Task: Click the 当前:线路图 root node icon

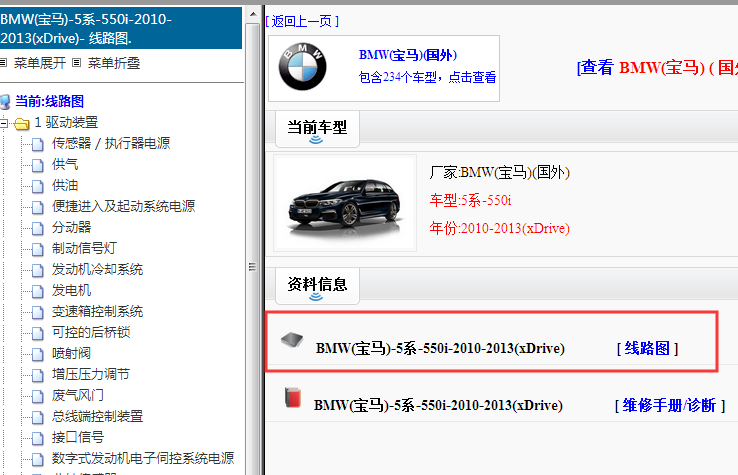Action: pos(5,102)
